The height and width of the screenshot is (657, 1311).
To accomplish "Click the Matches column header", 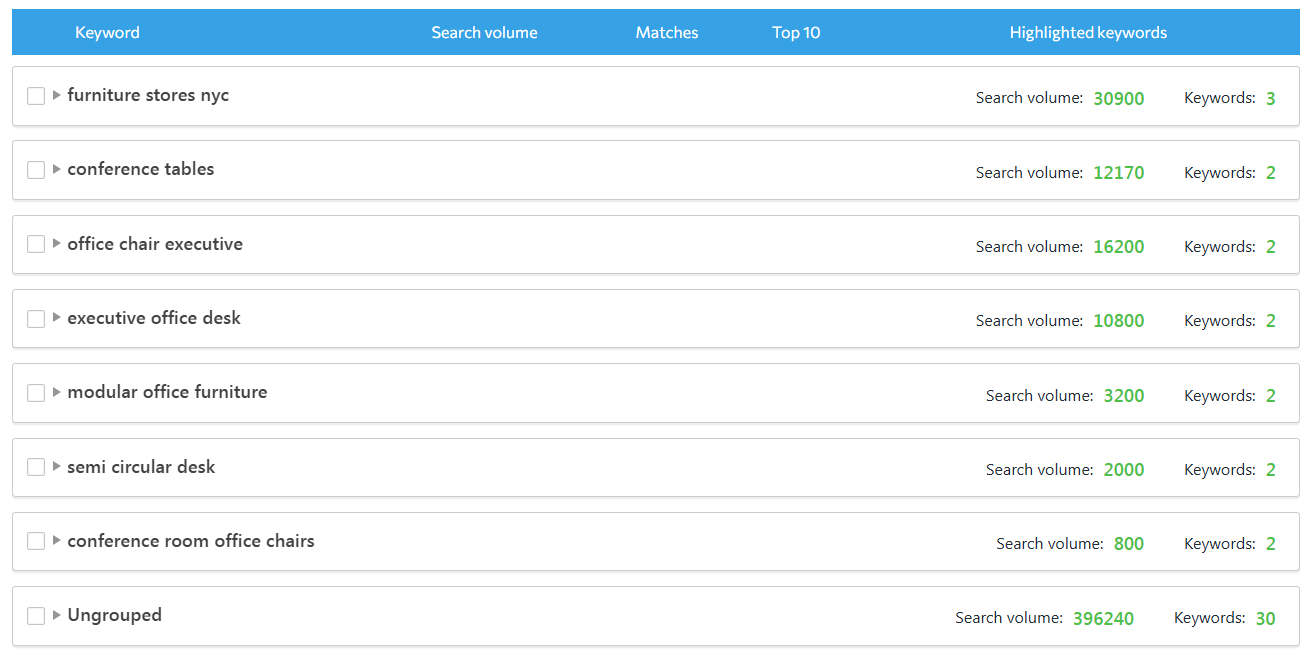I will (667, 32).
